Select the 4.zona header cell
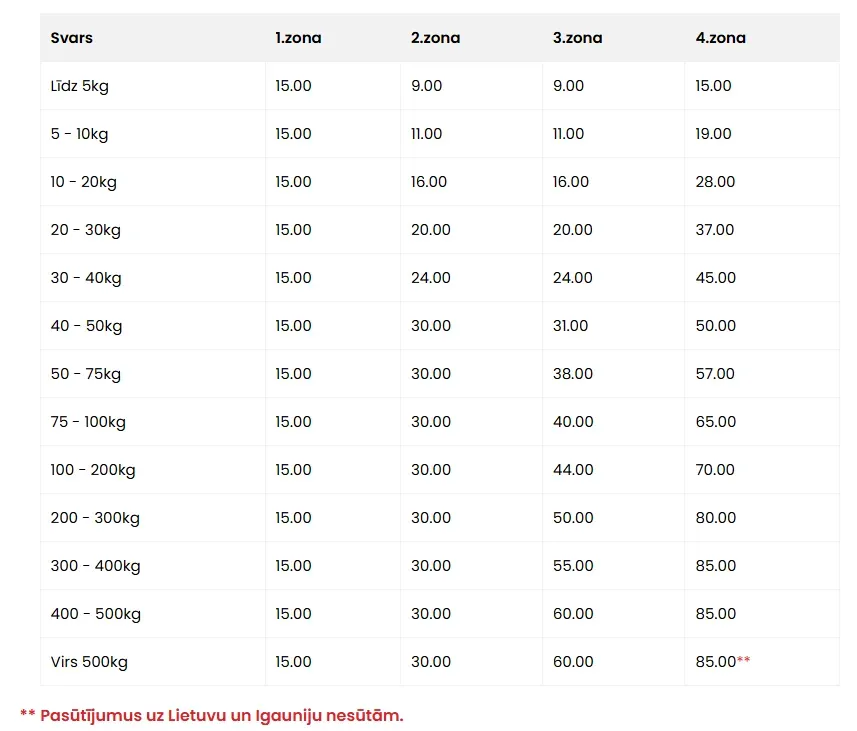Viewport: 857px width, 731px height. point(720,38)
